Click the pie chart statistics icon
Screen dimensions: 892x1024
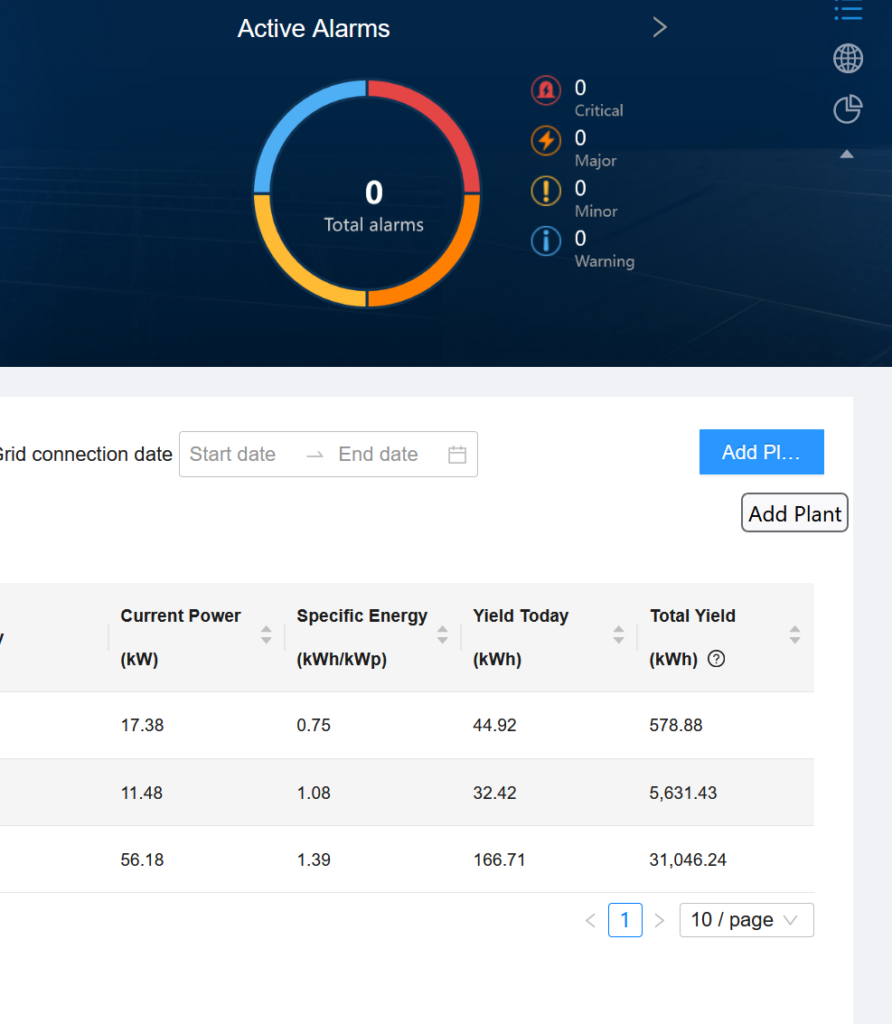[x=848, y=109]
